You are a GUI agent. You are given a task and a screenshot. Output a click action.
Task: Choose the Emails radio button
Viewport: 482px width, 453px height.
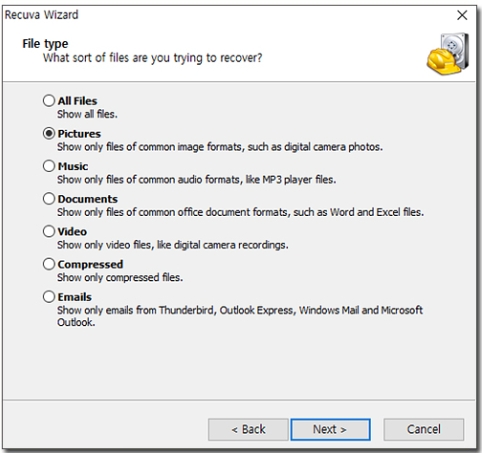click(49, 297)
